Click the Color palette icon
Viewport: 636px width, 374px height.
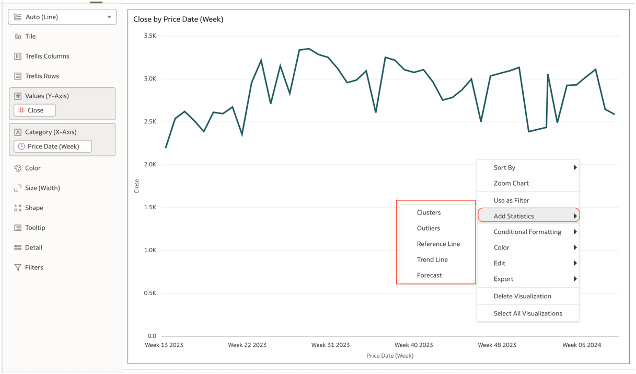tap(18, 168)
